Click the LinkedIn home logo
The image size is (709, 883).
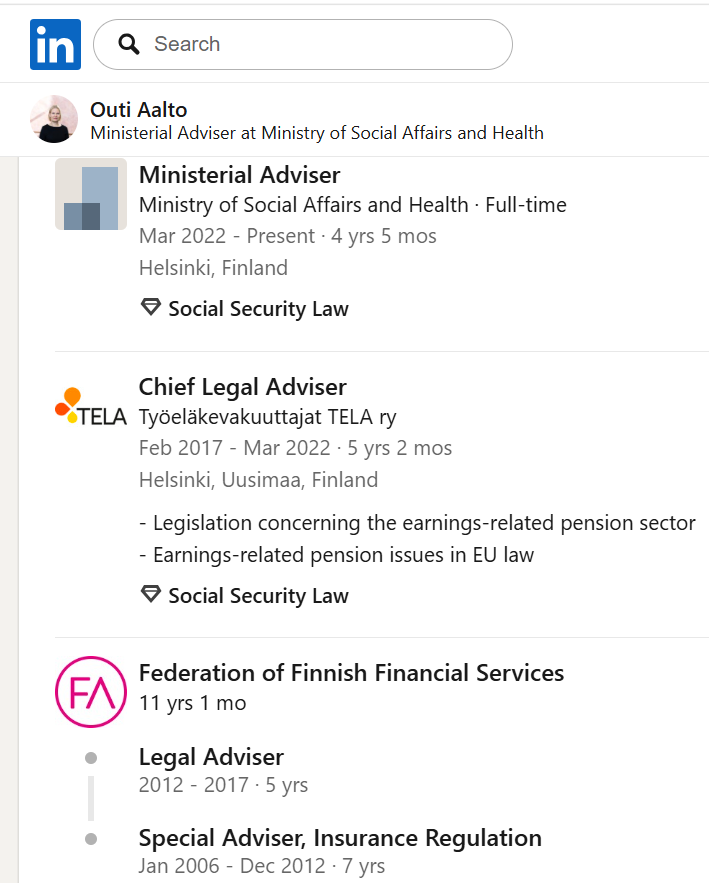(55, 44)
